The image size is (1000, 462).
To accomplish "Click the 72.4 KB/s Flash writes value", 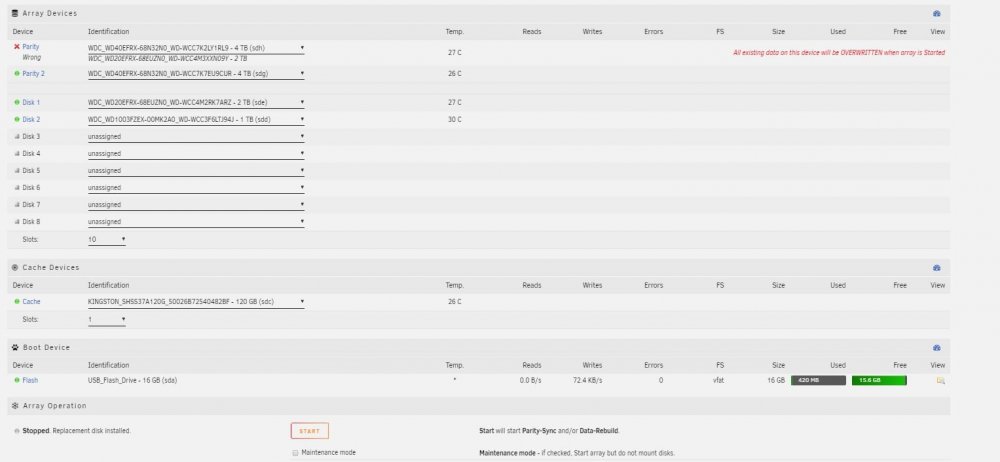I will (587, 380).
